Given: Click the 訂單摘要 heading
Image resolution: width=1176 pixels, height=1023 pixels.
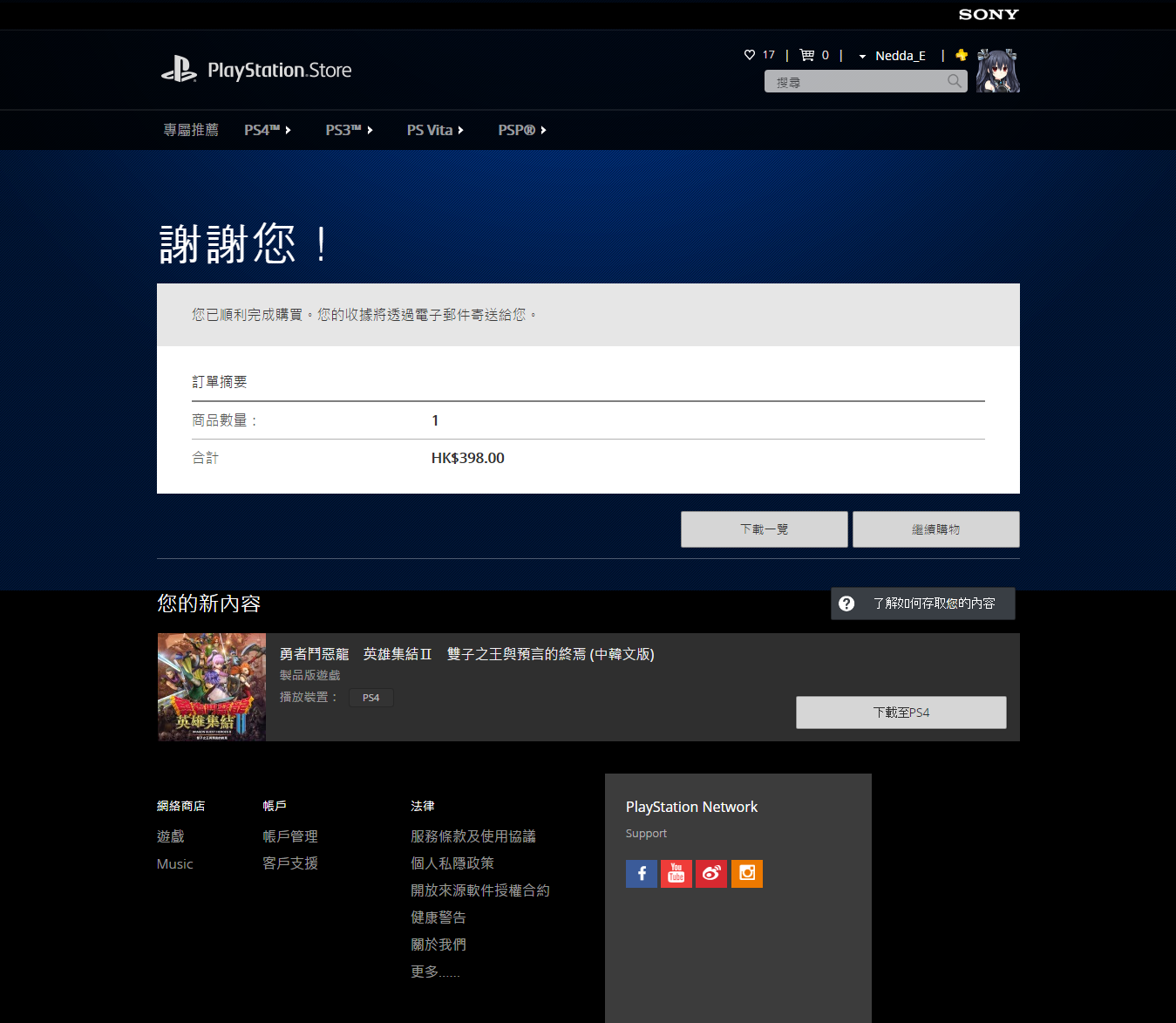Looking at the screenshot, I should (220, 382).
